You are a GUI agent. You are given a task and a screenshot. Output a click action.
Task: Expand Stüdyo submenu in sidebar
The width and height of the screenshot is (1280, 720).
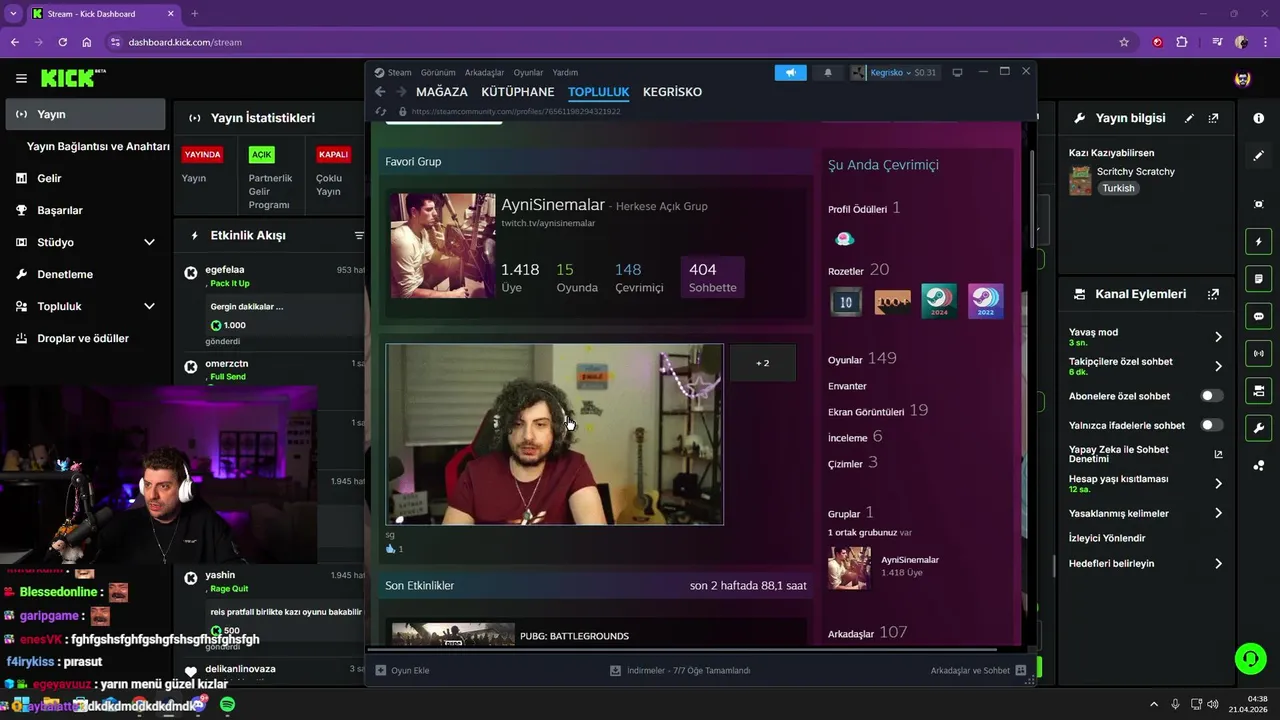point(149,242)
